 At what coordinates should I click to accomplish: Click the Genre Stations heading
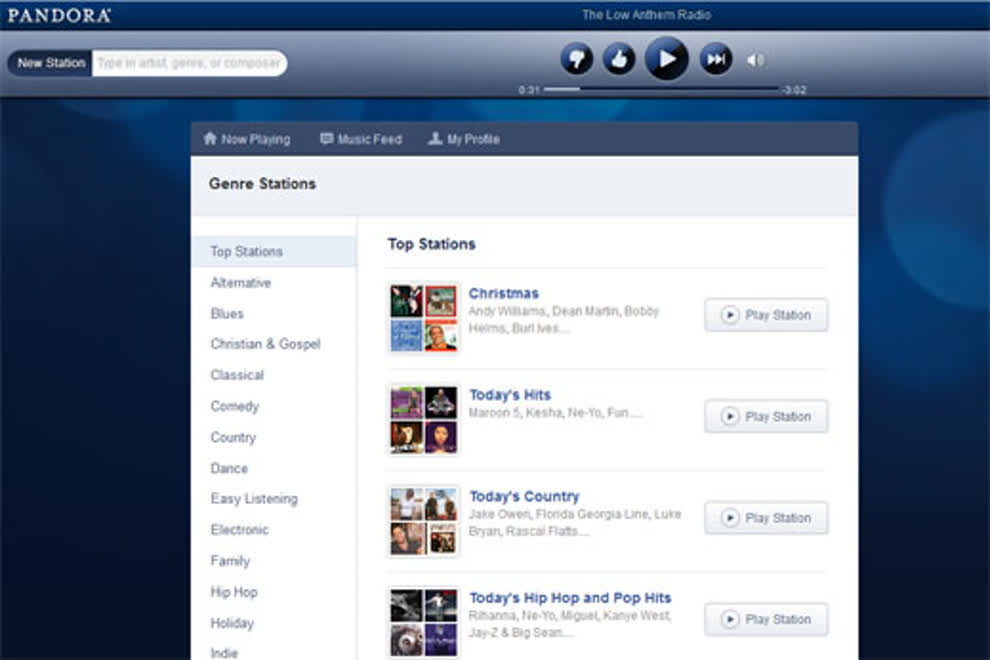262,184
